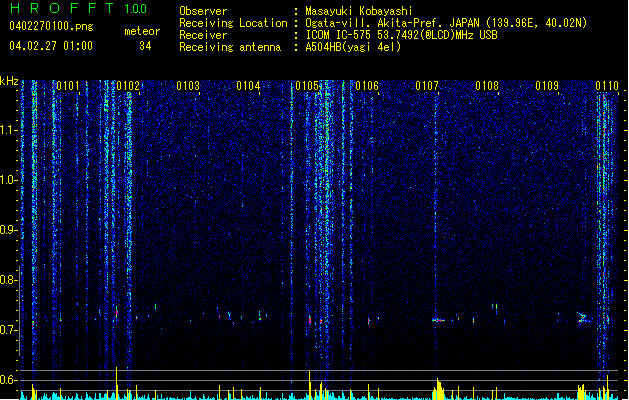Click the 1.1 kHz axis tick label
The width and height of the screenshot is (629, 400).
tap(8, 130)
